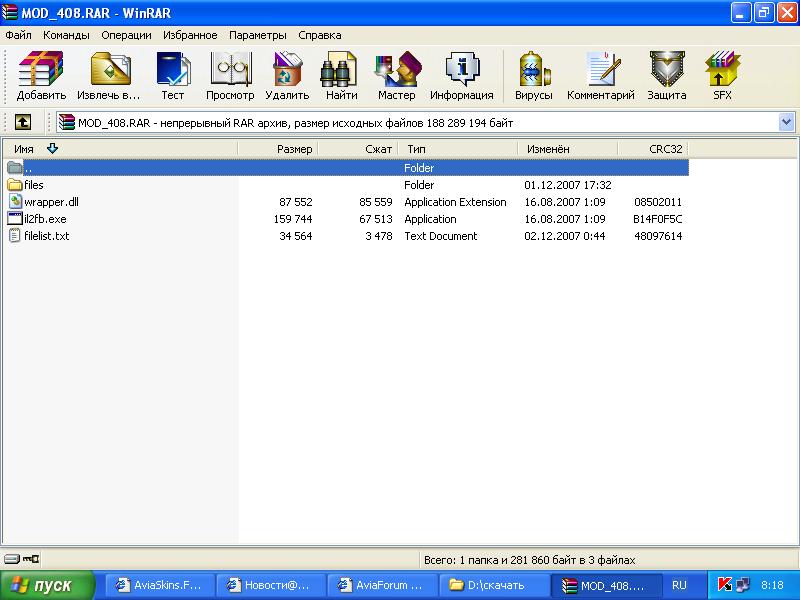
Task: Sort by the Изменён column header
Action: pyautogui.click(x=568, y=149)
